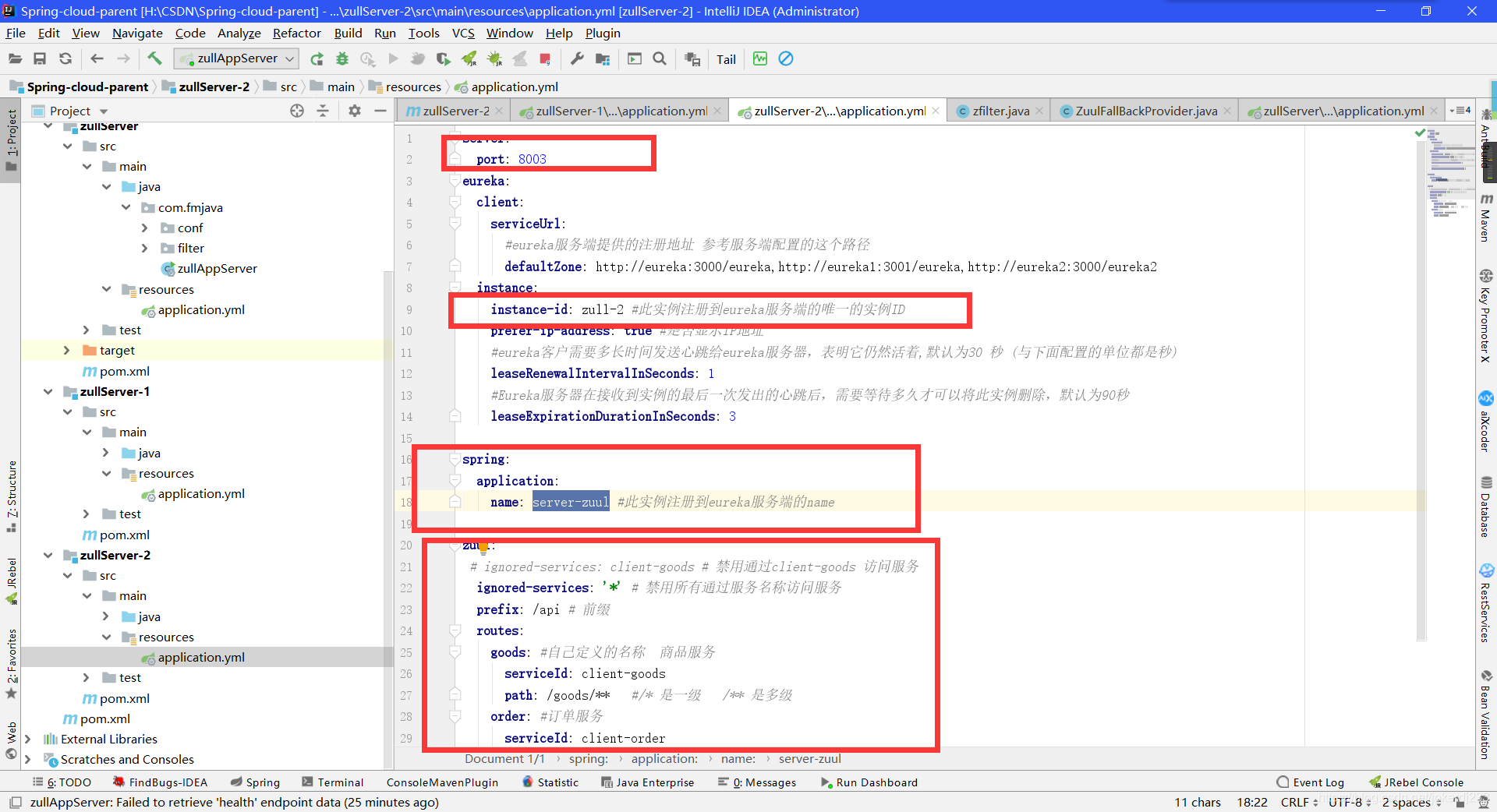This screenshot has height=812, width=1497.
Task: Click the Build project hammer icon
Action: click(x=154, y=58)
